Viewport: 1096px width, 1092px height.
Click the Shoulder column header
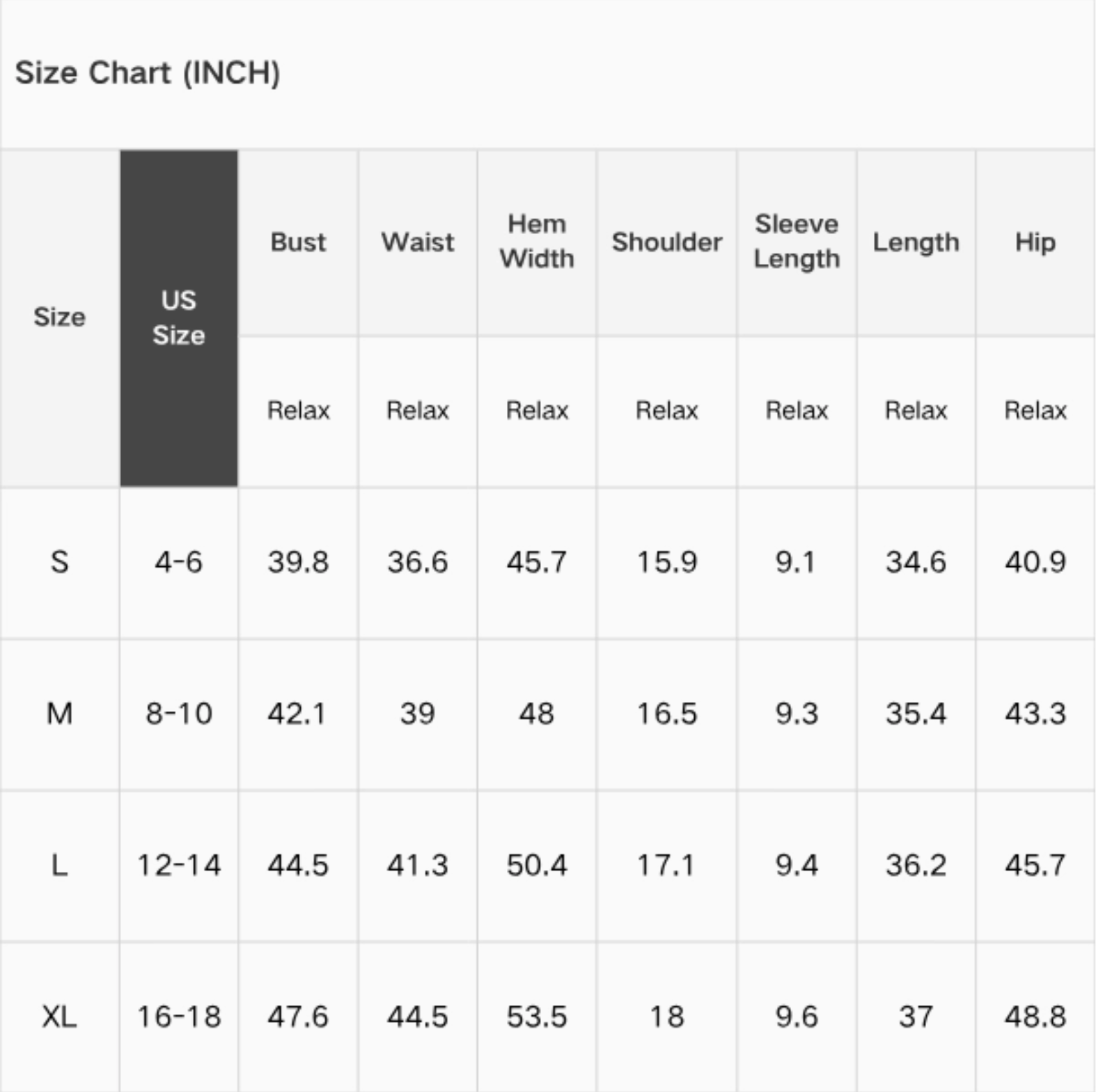(667, 242)
